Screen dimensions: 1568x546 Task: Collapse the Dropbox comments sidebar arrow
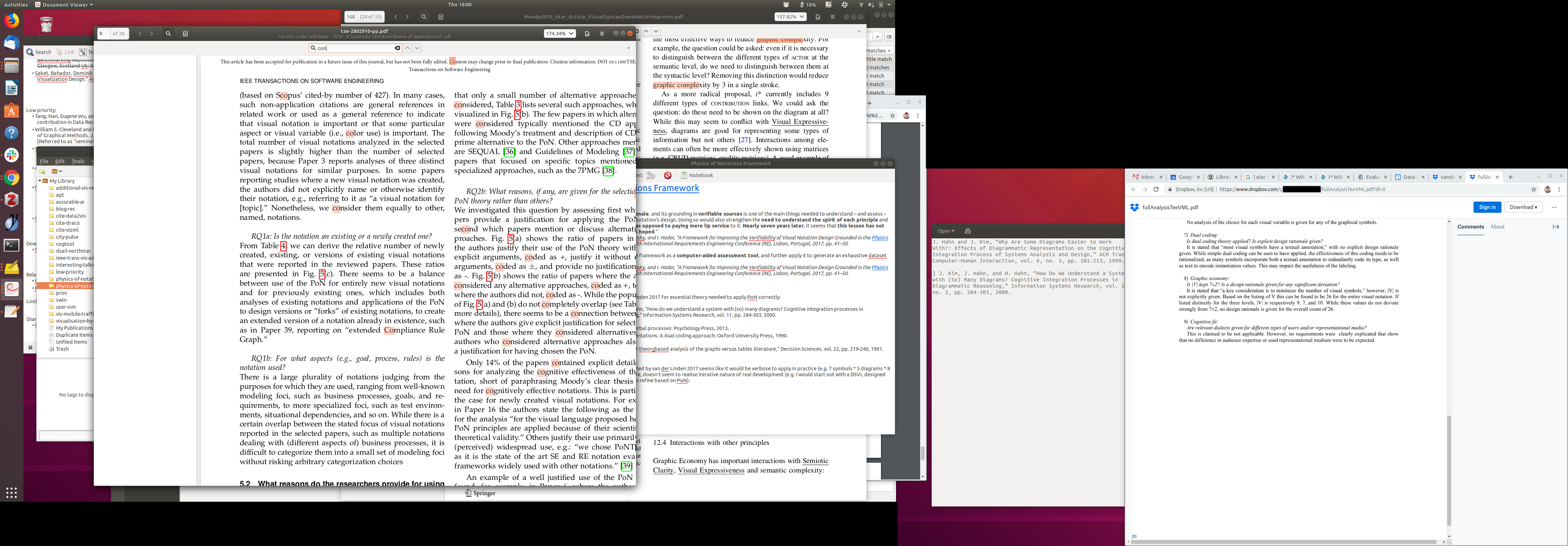coord(1555,227)
